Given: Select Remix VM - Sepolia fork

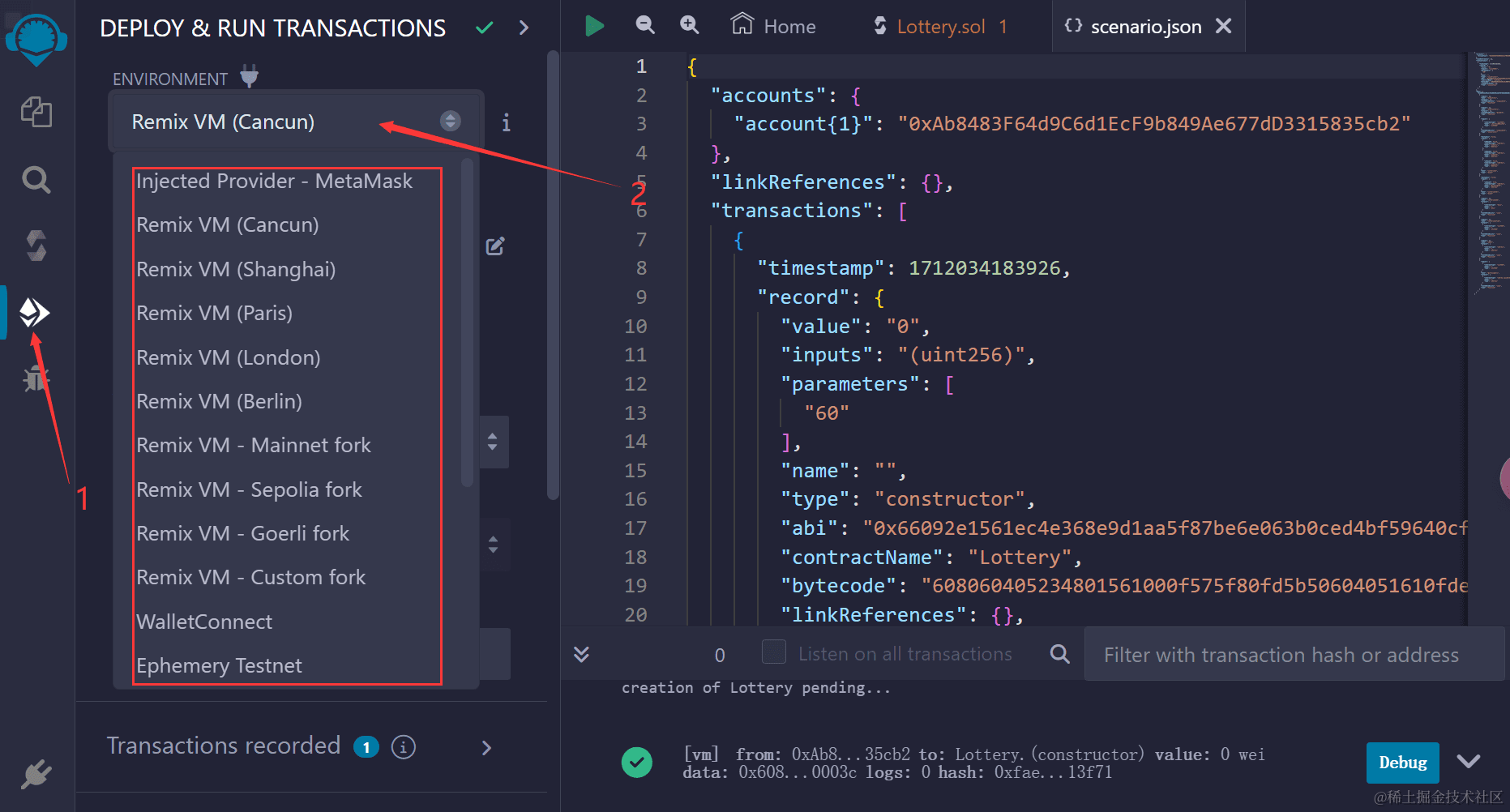Looking at the screenshot, I should click(x=249, y=489).
